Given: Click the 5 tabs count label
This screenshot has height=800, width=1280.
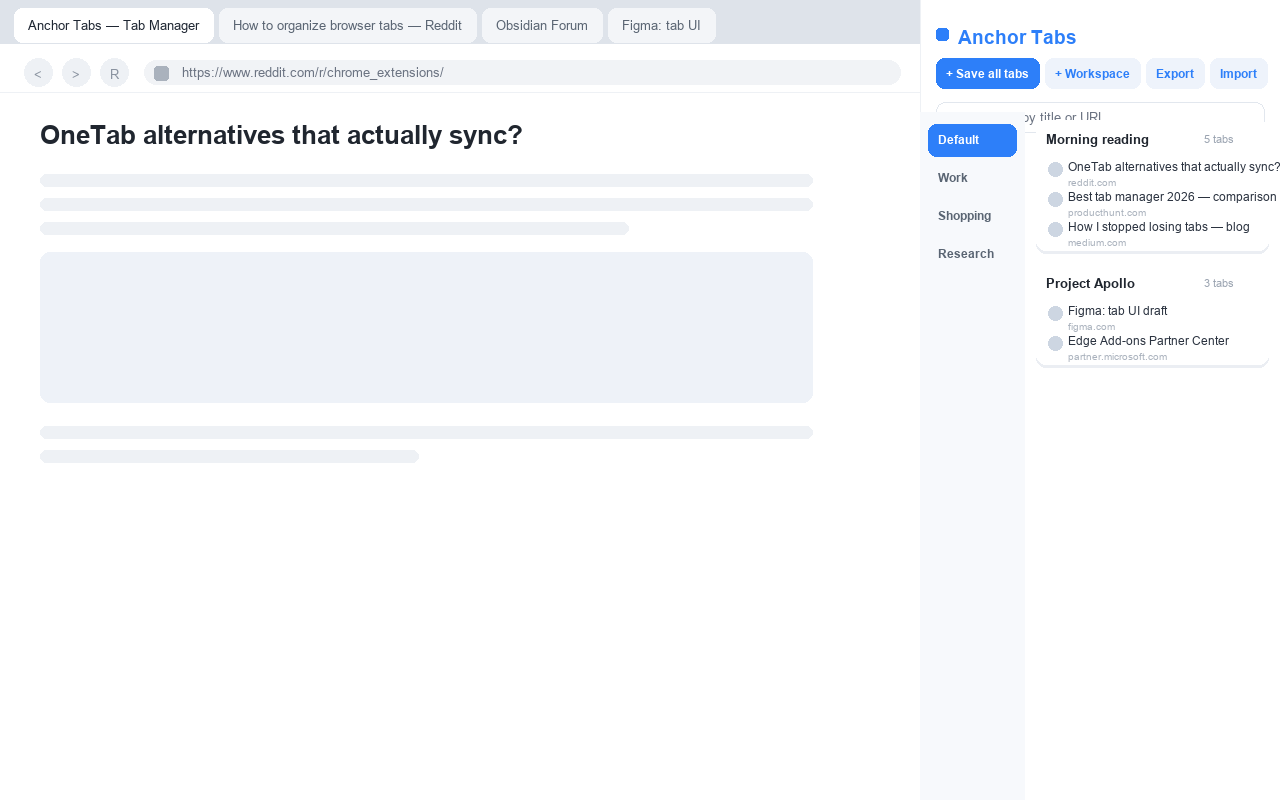Looking at the screenshot, I should [1219, 140].
